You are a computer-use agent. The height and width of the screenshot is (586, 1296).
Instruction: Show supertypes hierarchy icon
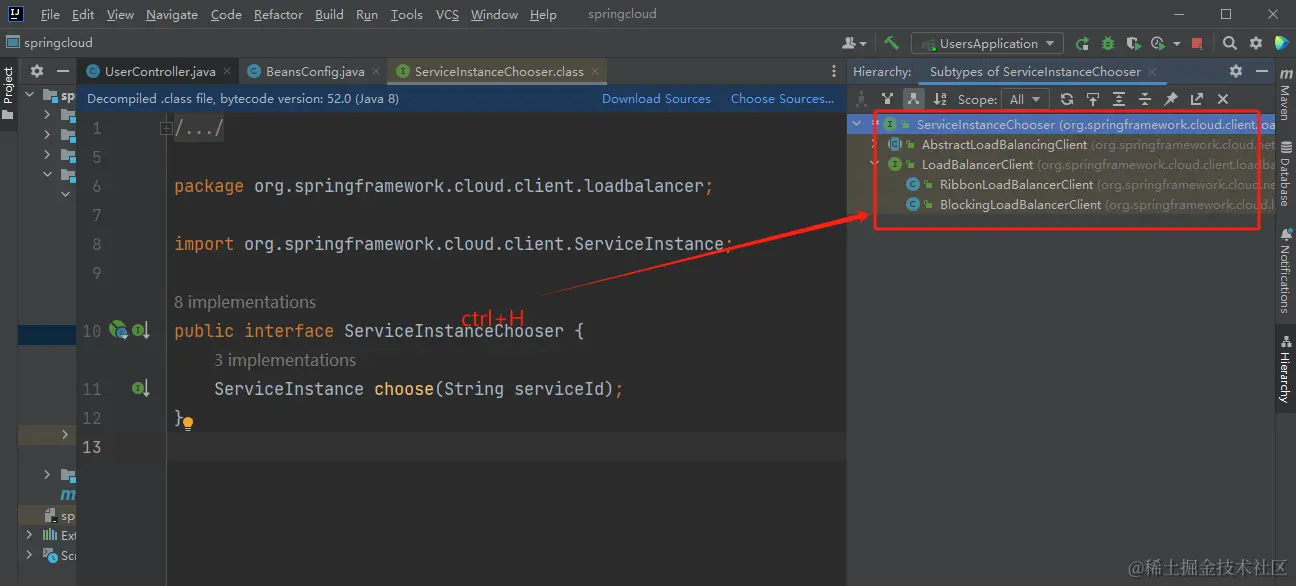(x=887, y=99)
